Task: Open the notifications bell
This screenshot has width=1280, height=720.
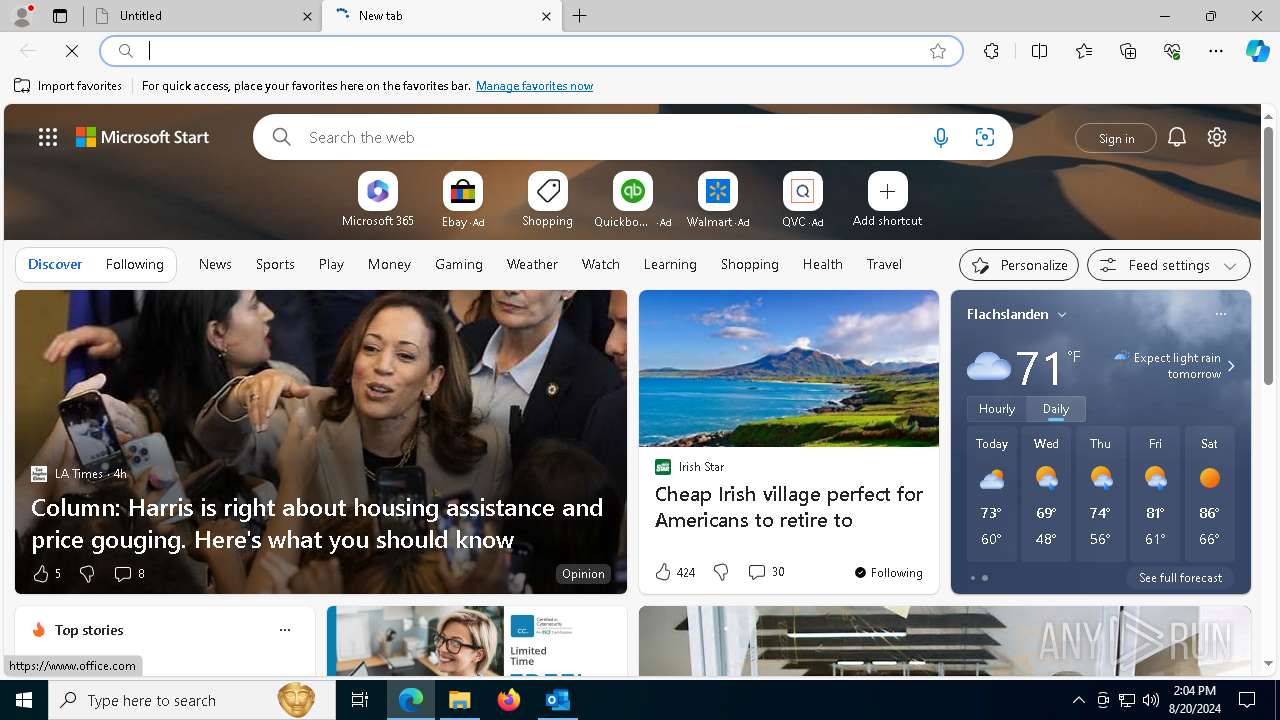Action: 1177,138
